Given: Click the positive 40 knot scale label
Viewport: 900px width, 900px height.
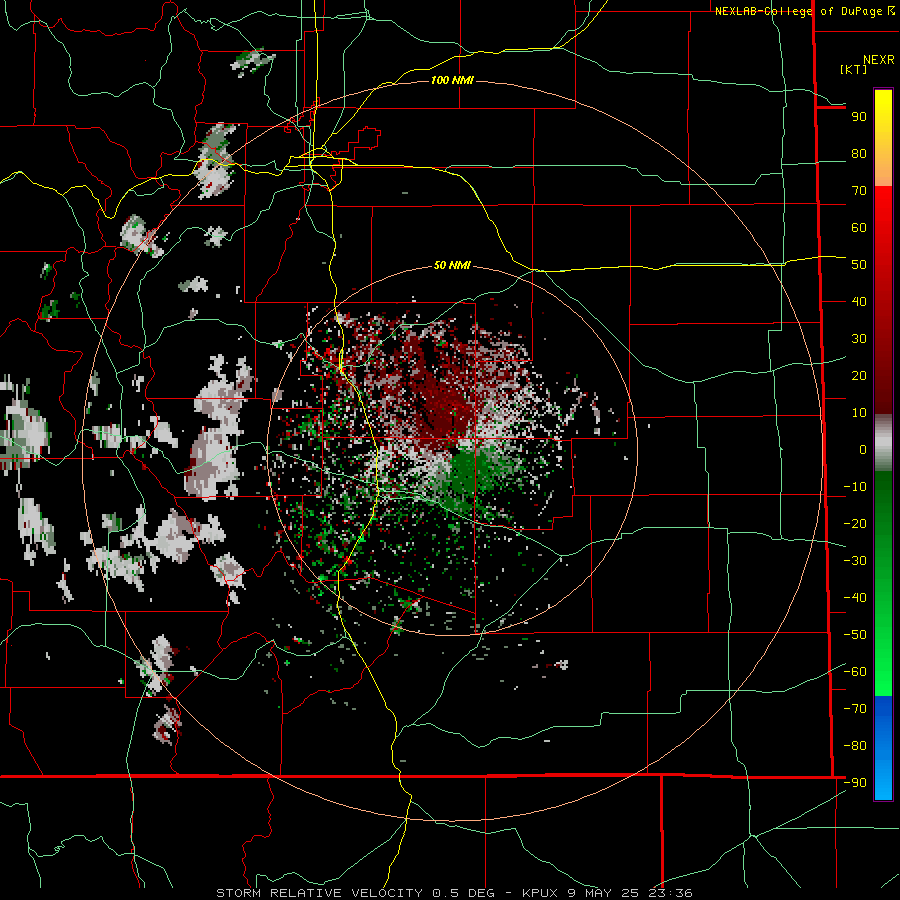Looking at the screenshot, I should pos(859,302).
